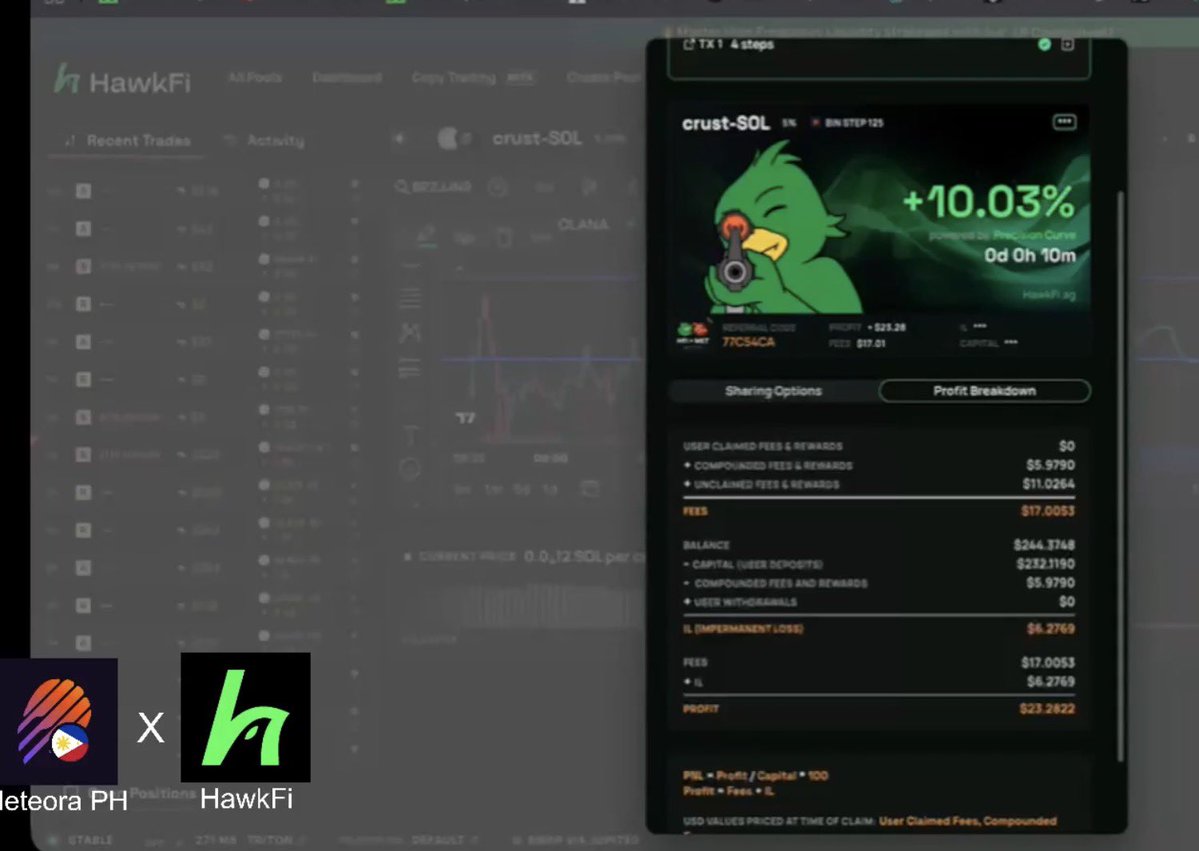Toggle the favorite star beside crust-SOL
This screenshot has width=1199, height=851.
coord(399,138)
